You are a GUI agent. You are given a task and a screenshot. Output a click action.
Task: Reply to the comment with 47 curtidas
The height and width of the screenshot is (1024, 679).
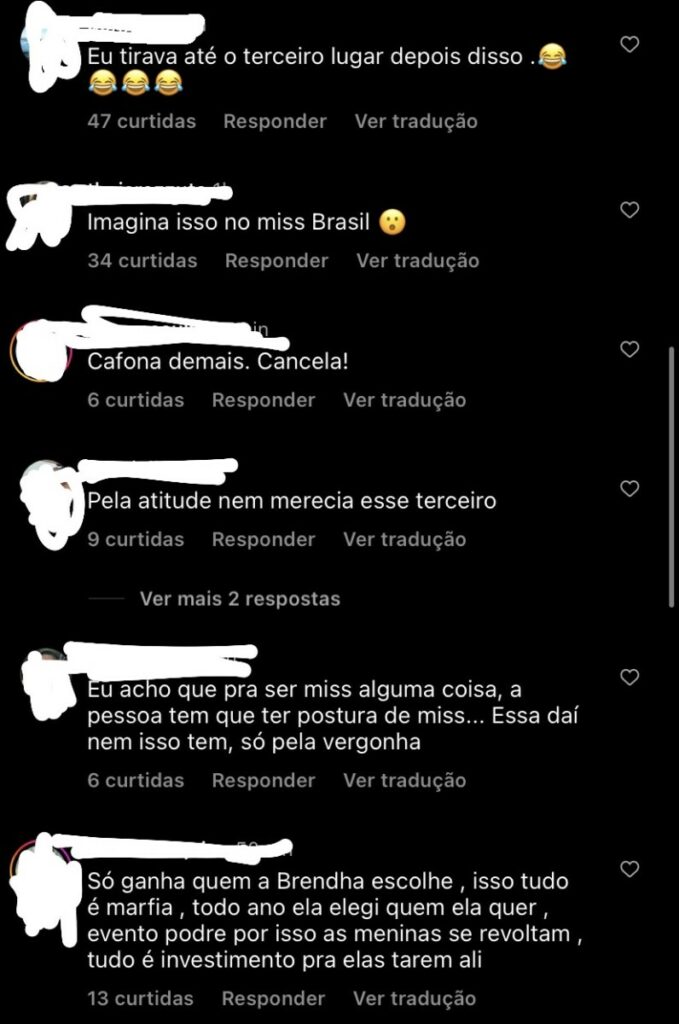point(275,121)
